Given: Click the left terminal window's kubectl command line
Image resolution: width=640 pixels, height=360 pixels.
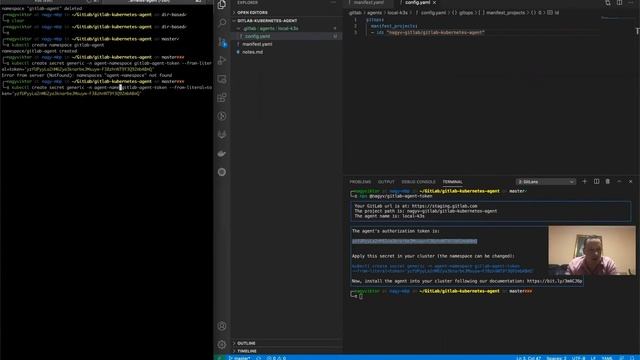Looking at the screenshot, I should pos(107,90).
